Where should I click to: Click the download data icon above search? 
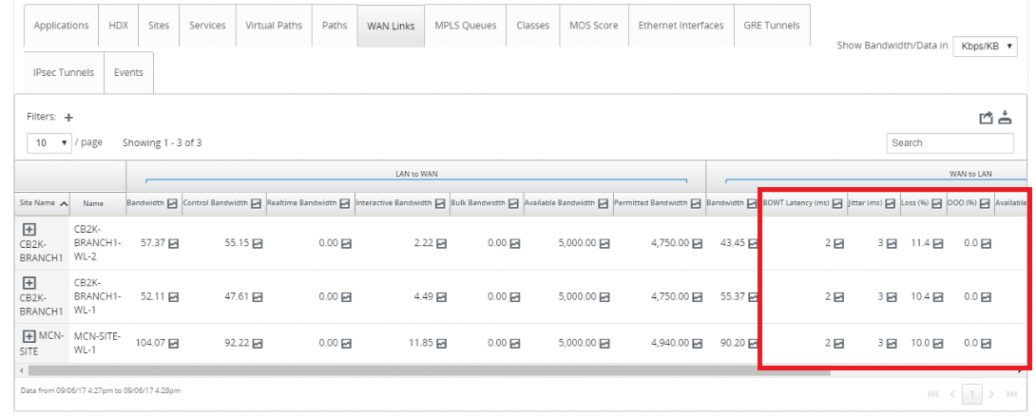[x=1006, y=118]
